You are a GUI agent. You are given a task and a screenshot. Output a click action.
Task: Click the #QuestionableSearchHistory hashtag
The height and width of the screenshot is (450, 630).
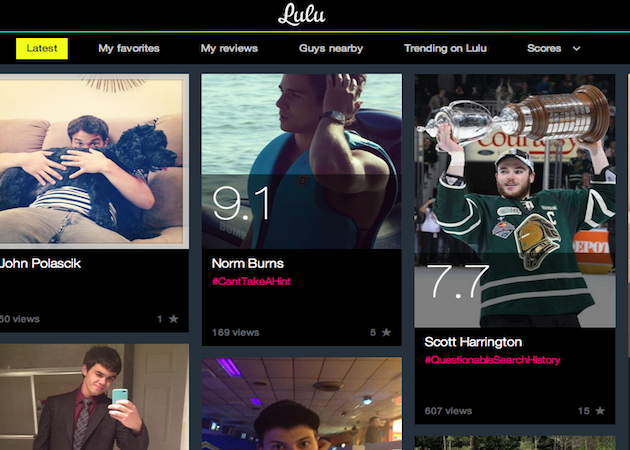coord(492,360)
